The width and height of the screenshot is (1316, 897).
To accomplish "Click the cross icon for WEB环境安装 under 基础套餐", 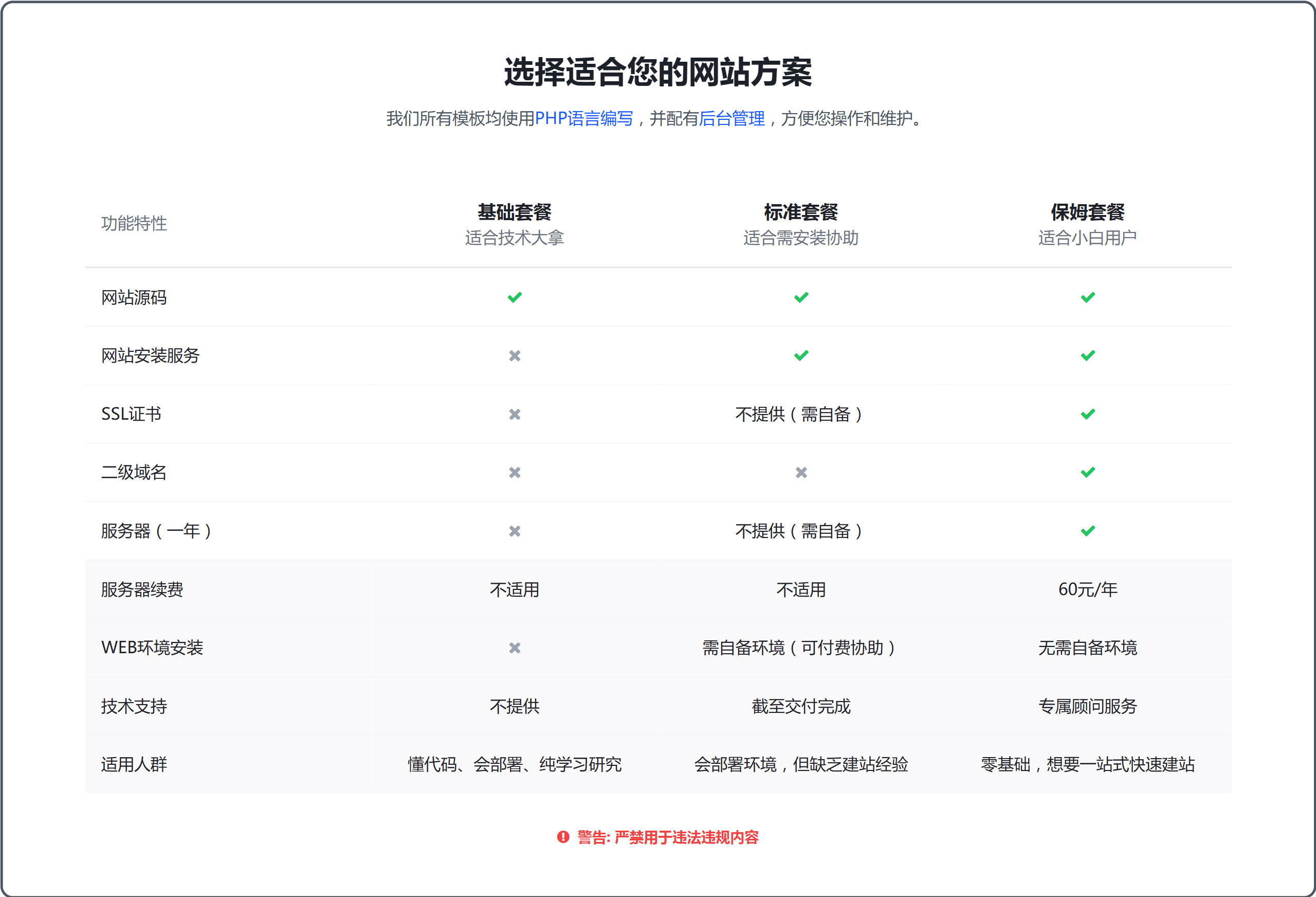I will coord(514,648).
